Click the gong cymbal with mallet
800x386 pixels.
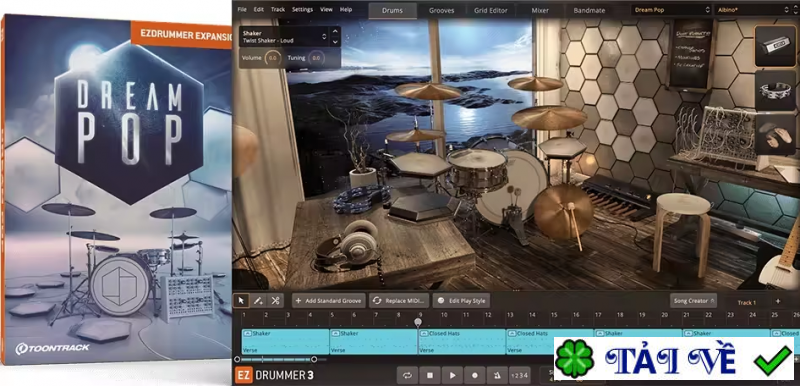pos(563,212)
